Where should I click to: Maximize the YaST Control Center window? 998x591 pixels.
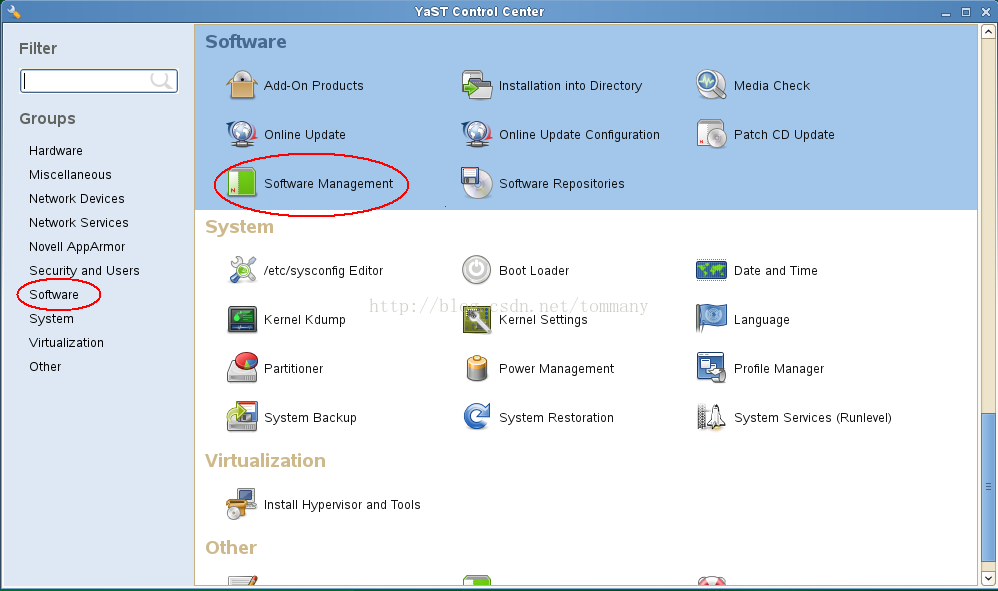click(x=966, y=11)
